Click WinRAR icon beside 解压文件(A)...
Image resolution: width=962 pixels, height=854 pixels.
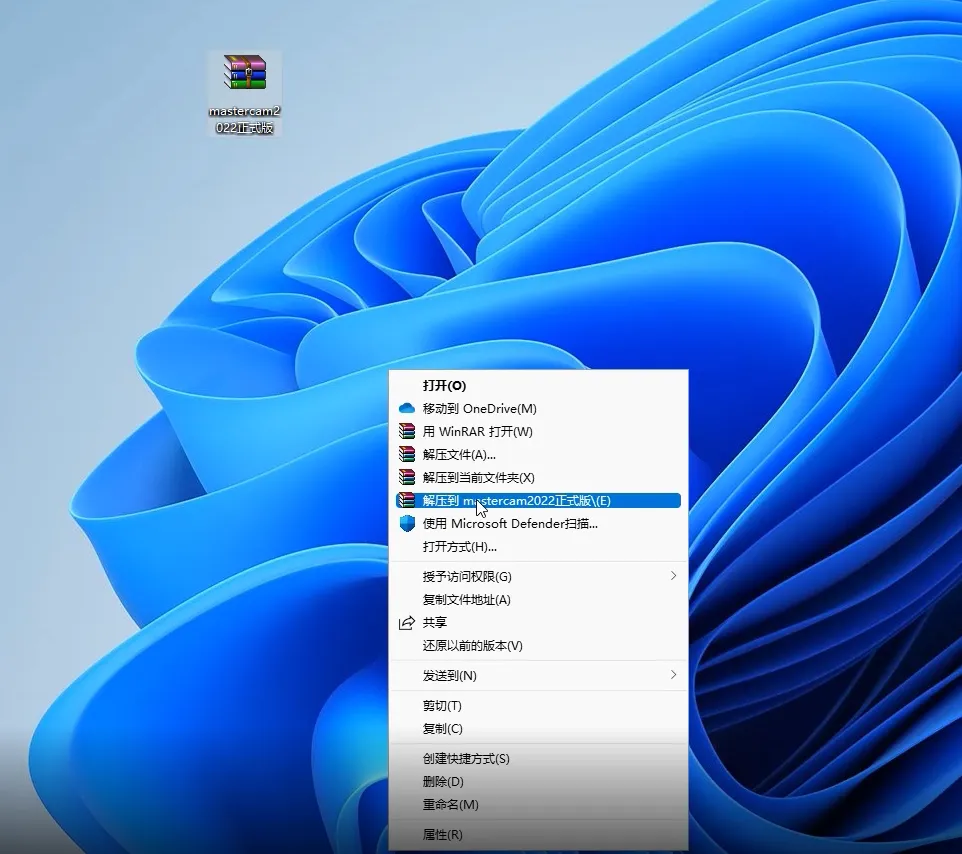(407, 455)
